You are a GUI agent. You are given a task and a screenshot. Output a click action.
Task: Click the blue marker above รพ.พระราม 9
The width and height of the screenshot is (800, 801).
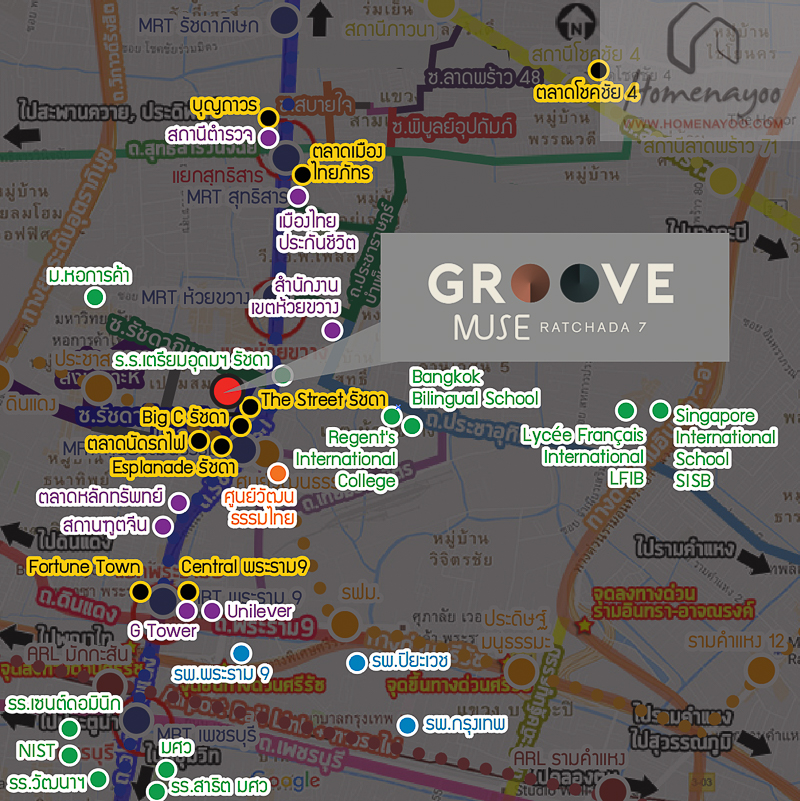click(241, 653)
